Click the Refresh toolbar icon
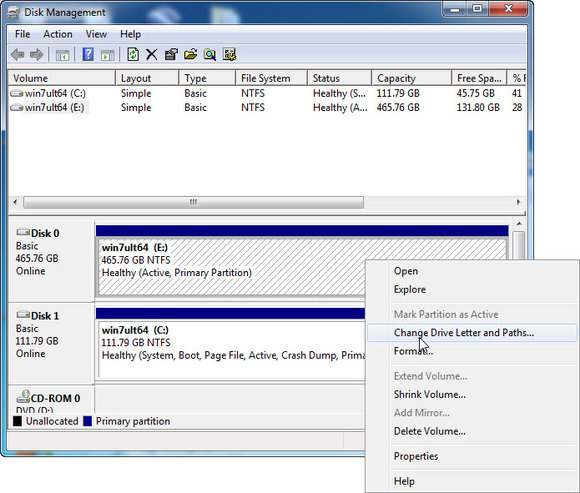The height and width of the screenshot is (493, 580). point(133,55)
